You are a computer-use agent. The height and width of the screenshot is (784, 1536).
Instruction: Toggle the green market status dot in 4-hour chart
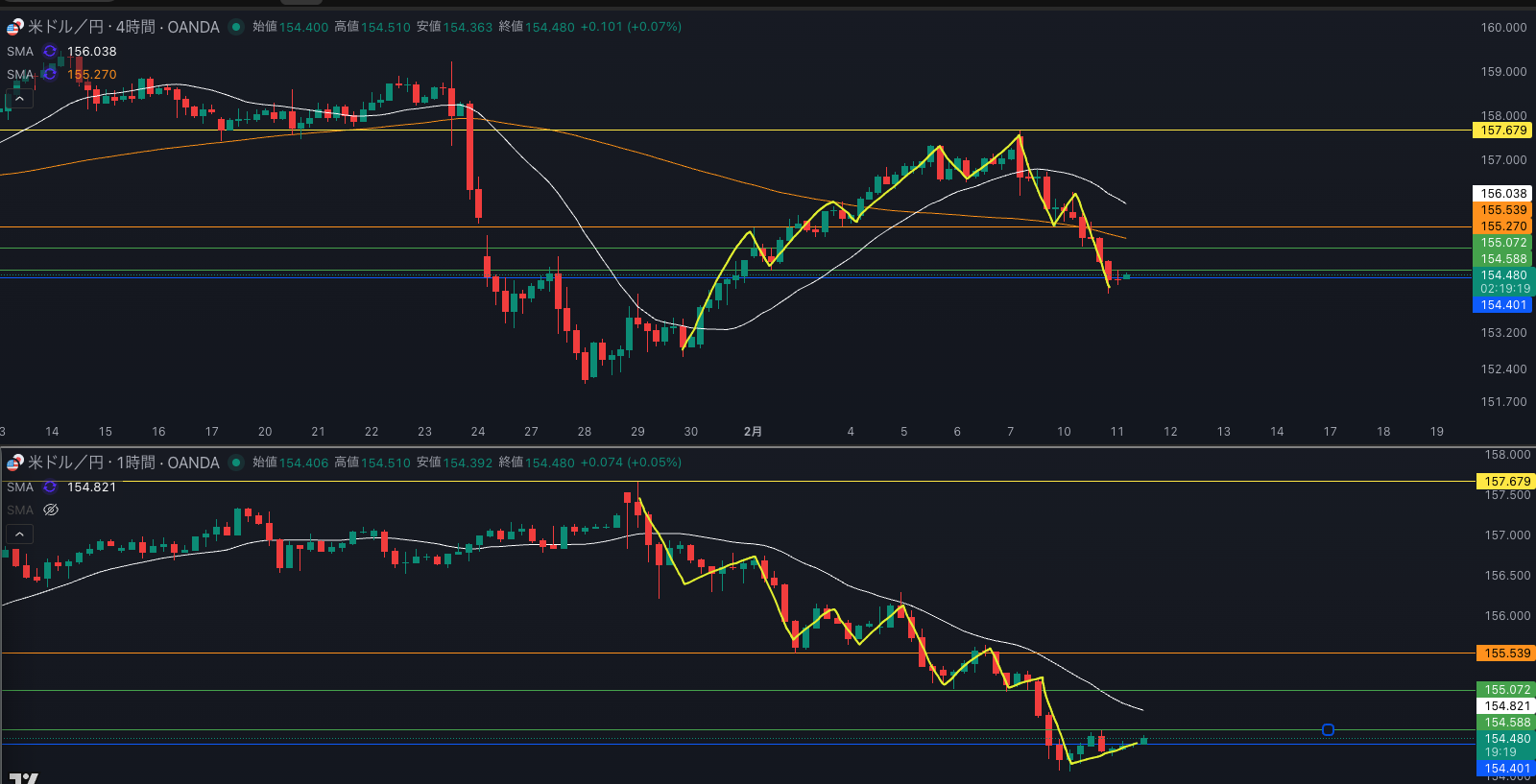236,27
